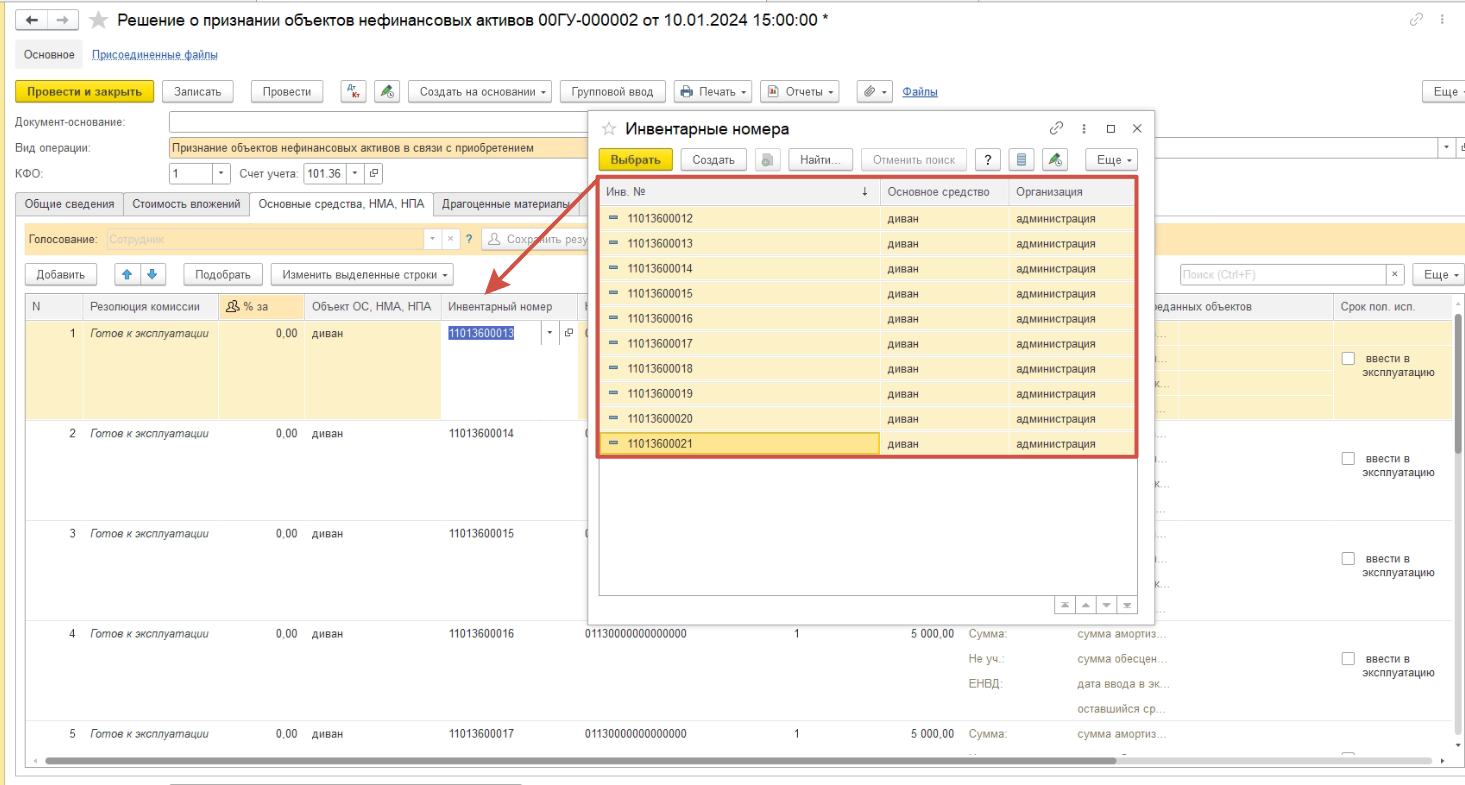Expand the Создать на основании menu
Viewport: 1465px width, 785px height.
[x=480, y=92]
